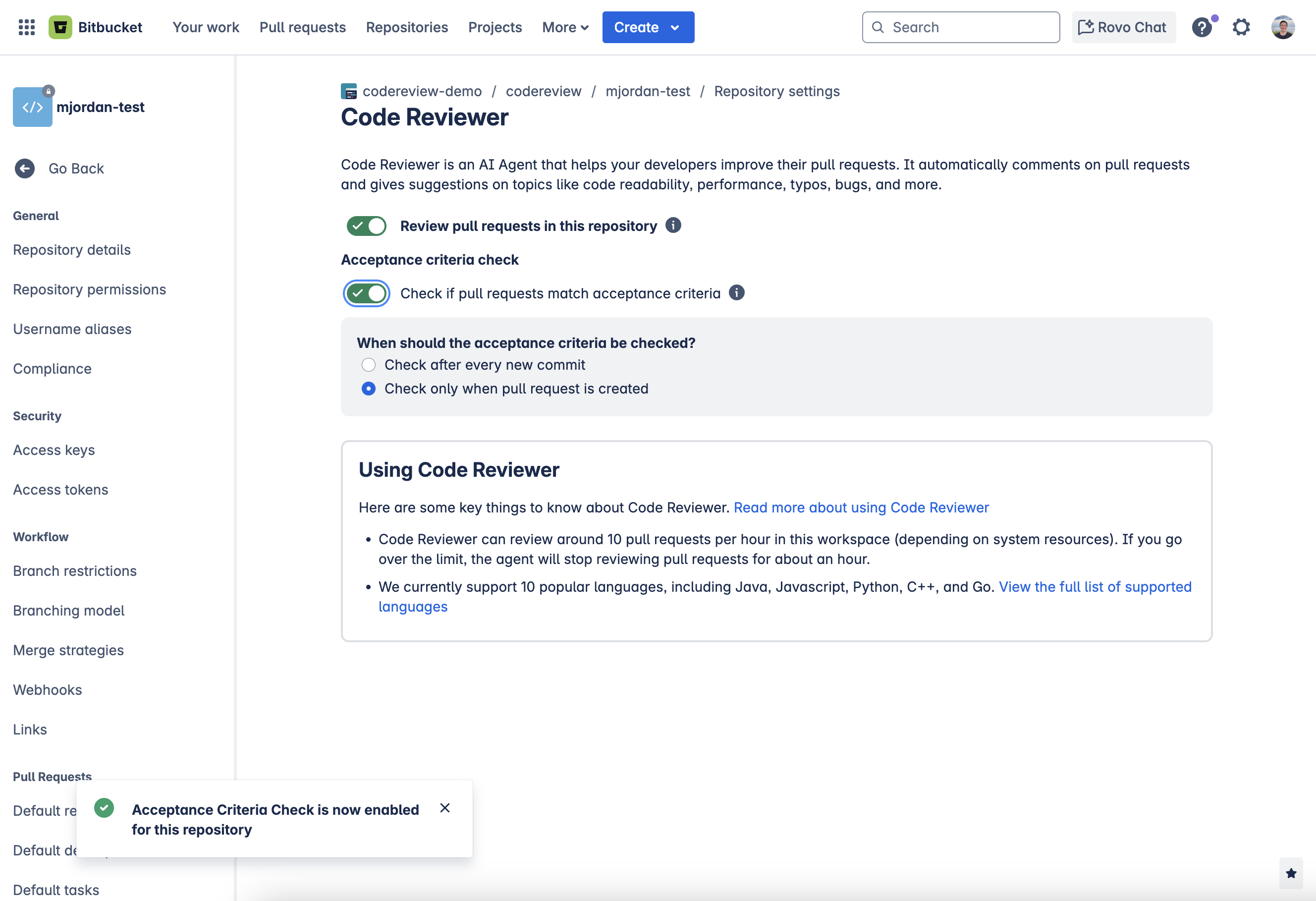Open the More navigation dropdown
The height and width of the screenshot is (901, 1316).
564,27
